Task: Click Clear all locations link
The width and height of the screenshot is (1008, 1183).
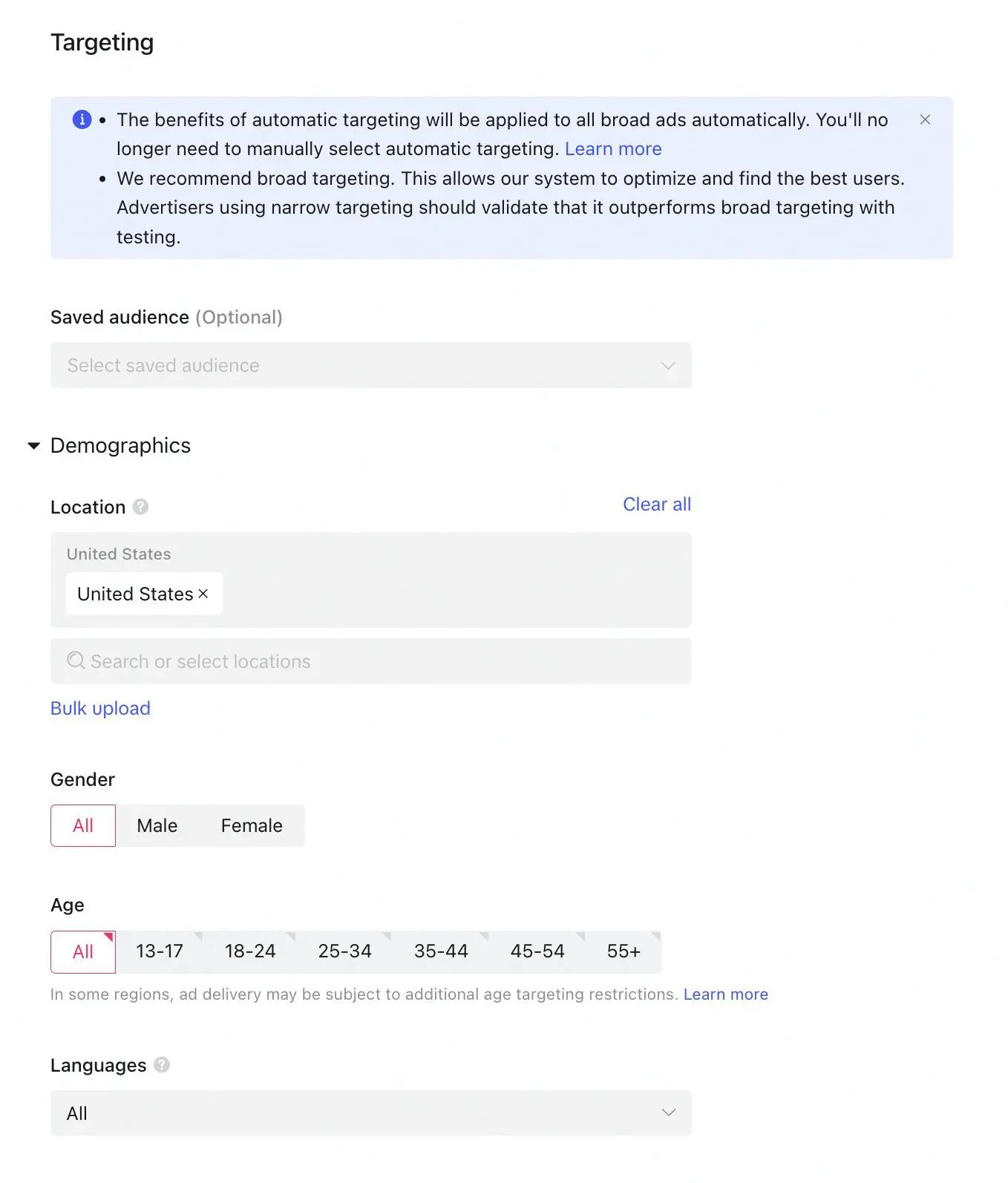Action: [x=657, y=505]
